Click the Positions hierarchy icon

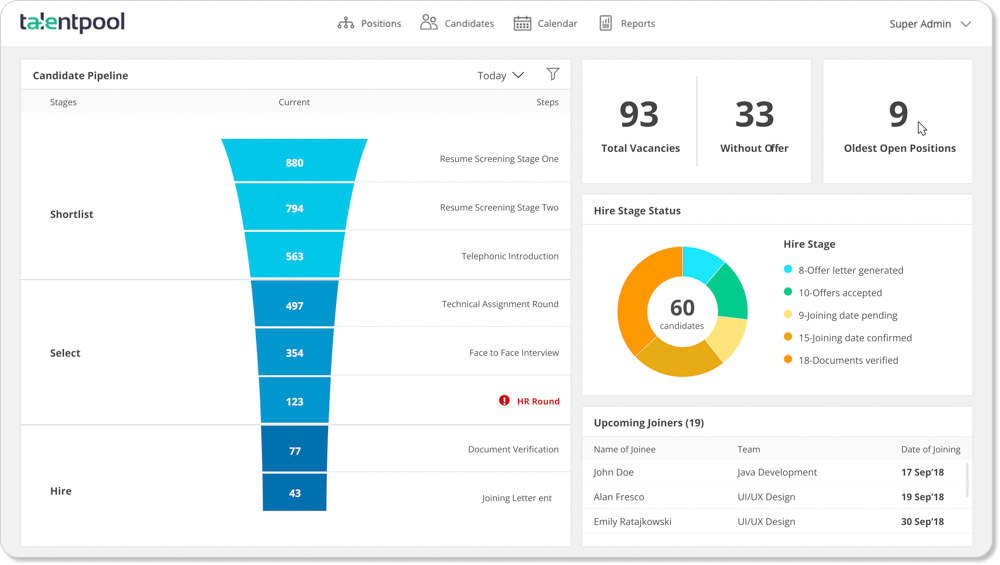346,23
